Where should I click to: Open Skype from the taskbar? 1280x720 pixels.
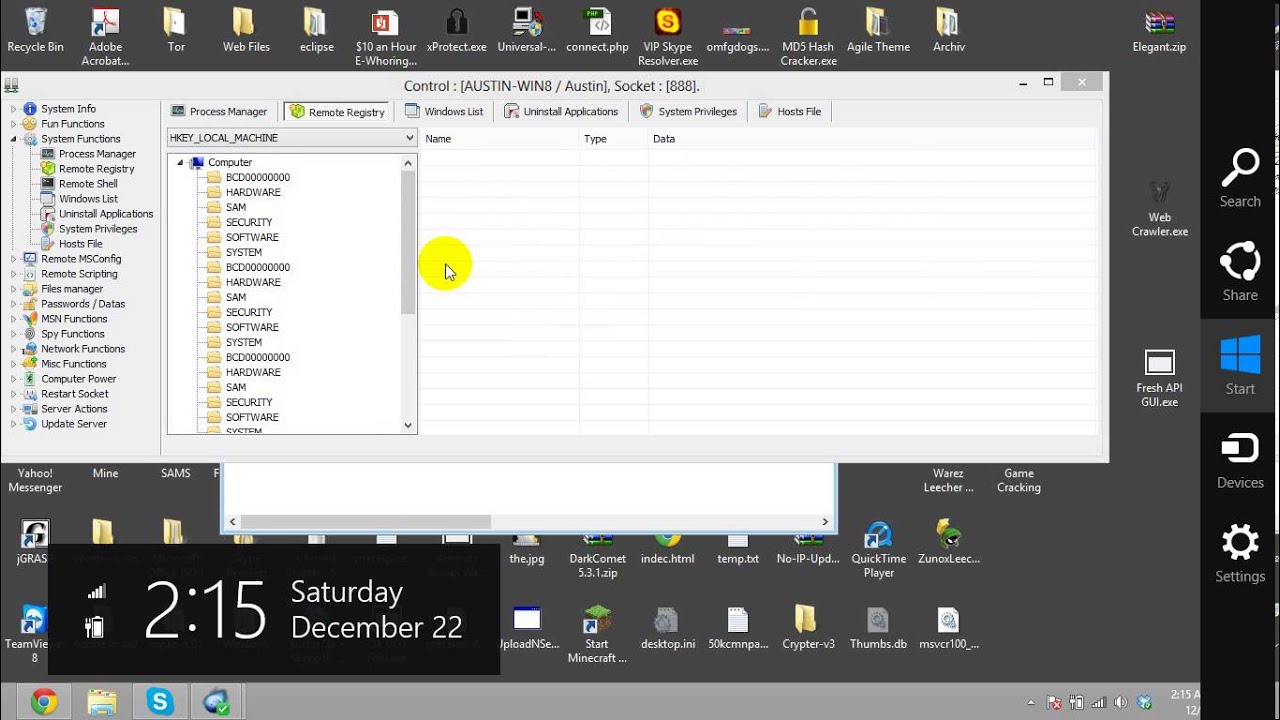click(160, 701)
